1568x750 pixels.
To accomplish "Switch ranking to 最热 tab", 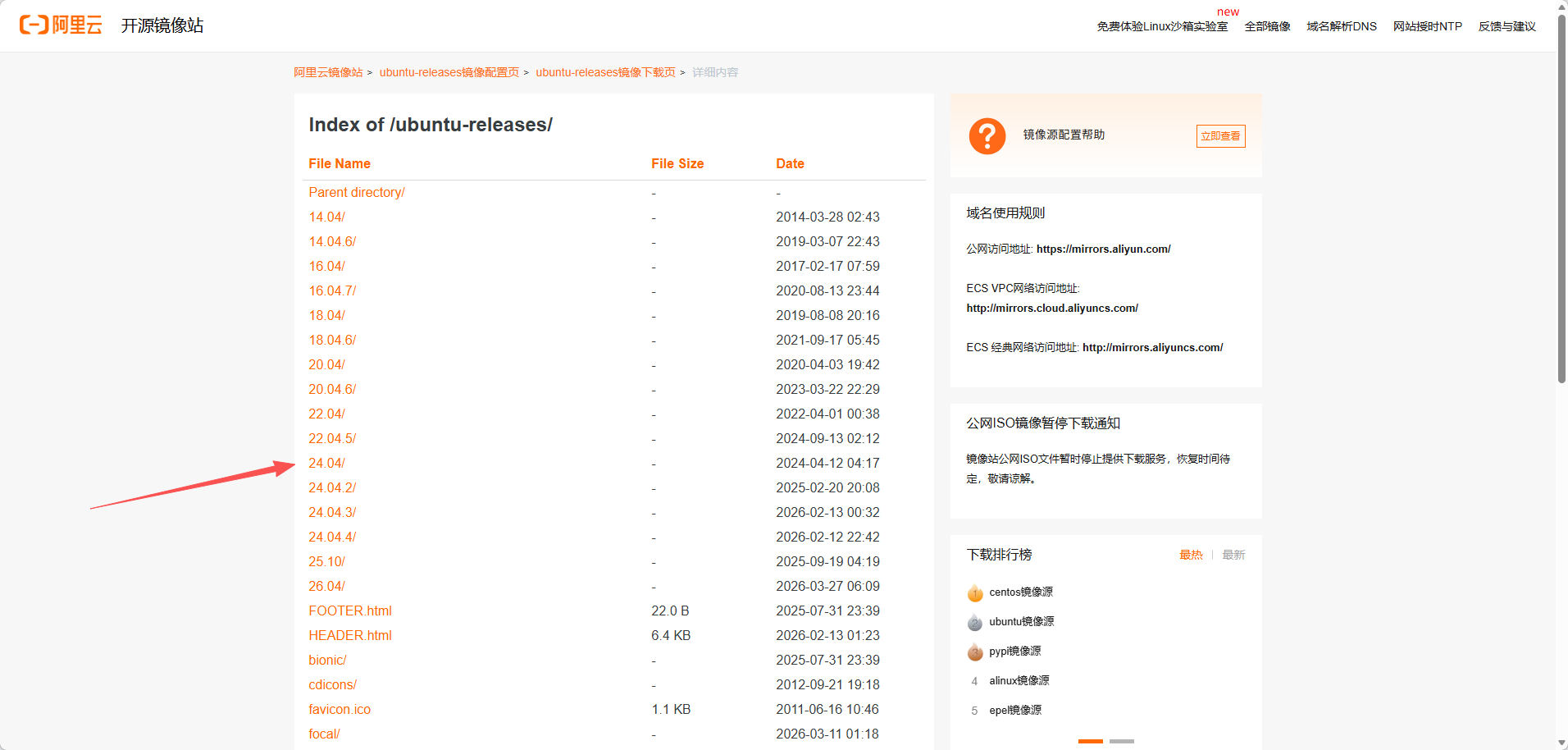I will tap(1191, 555).
